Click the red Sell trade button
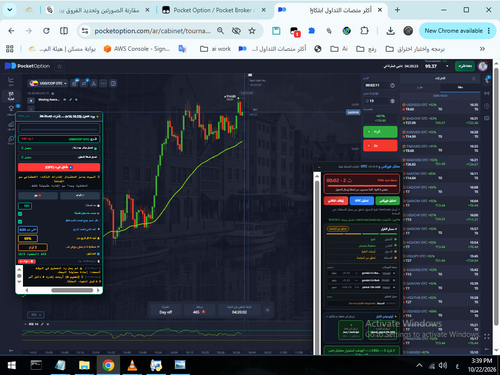Screen dimensions: 500x375 [380, 146]
